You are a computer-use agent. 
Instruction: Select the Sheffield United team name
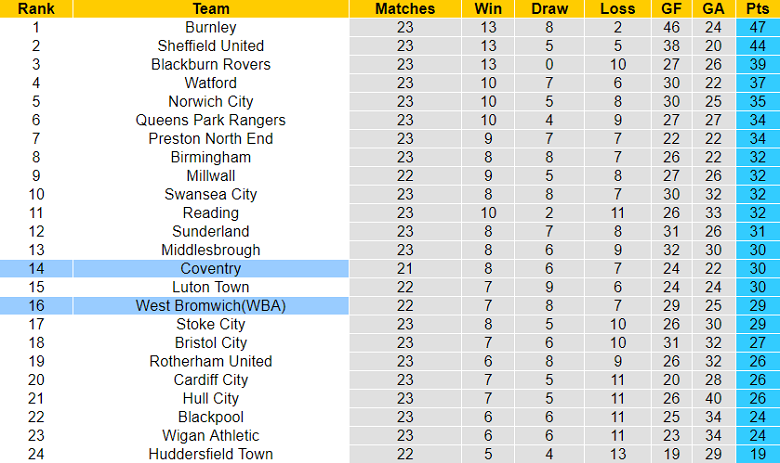tap(211, 46)
